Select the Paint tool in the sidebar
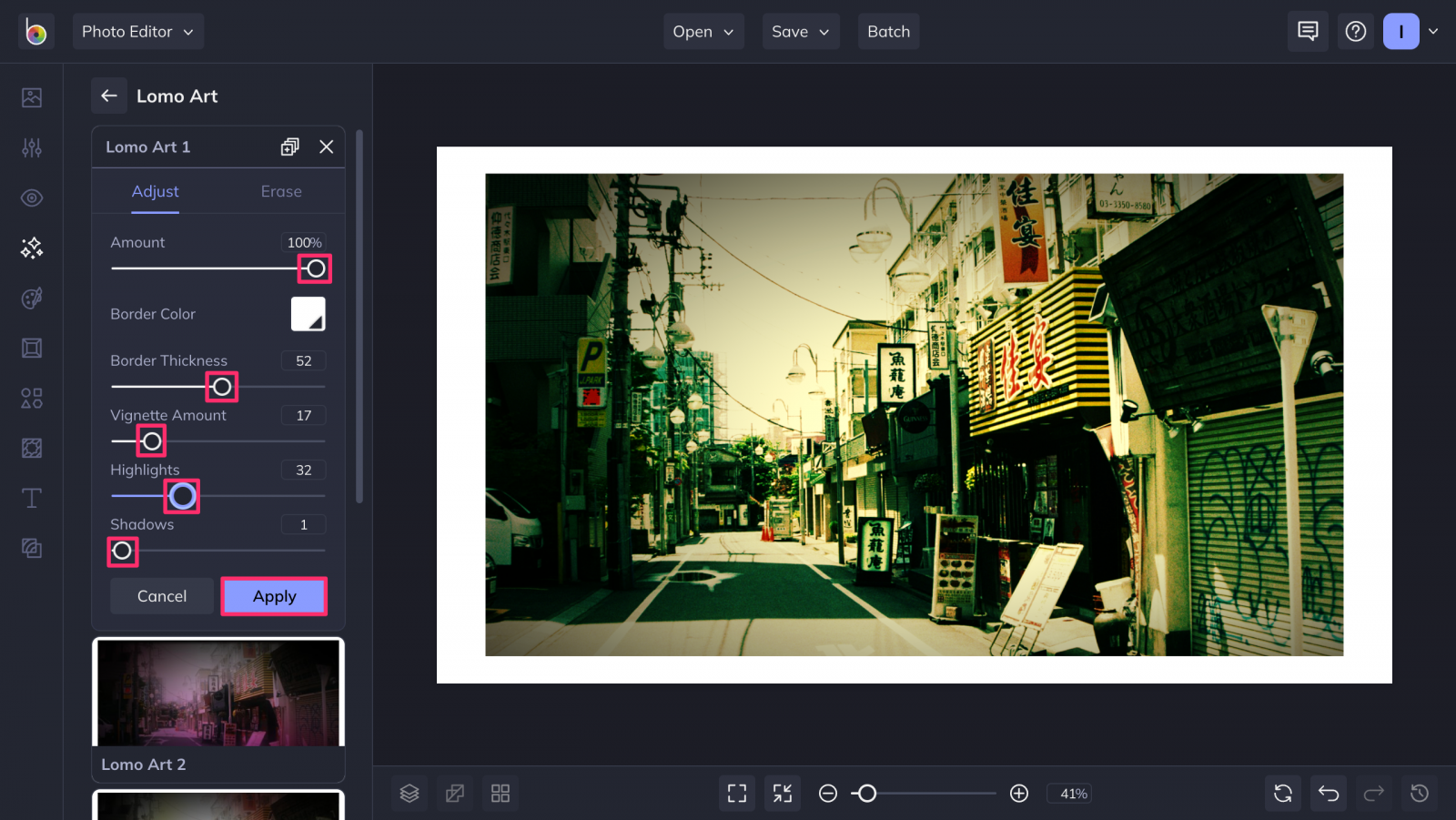Image resolution: width=1456 pixels, height=820 pixels. 31,298
